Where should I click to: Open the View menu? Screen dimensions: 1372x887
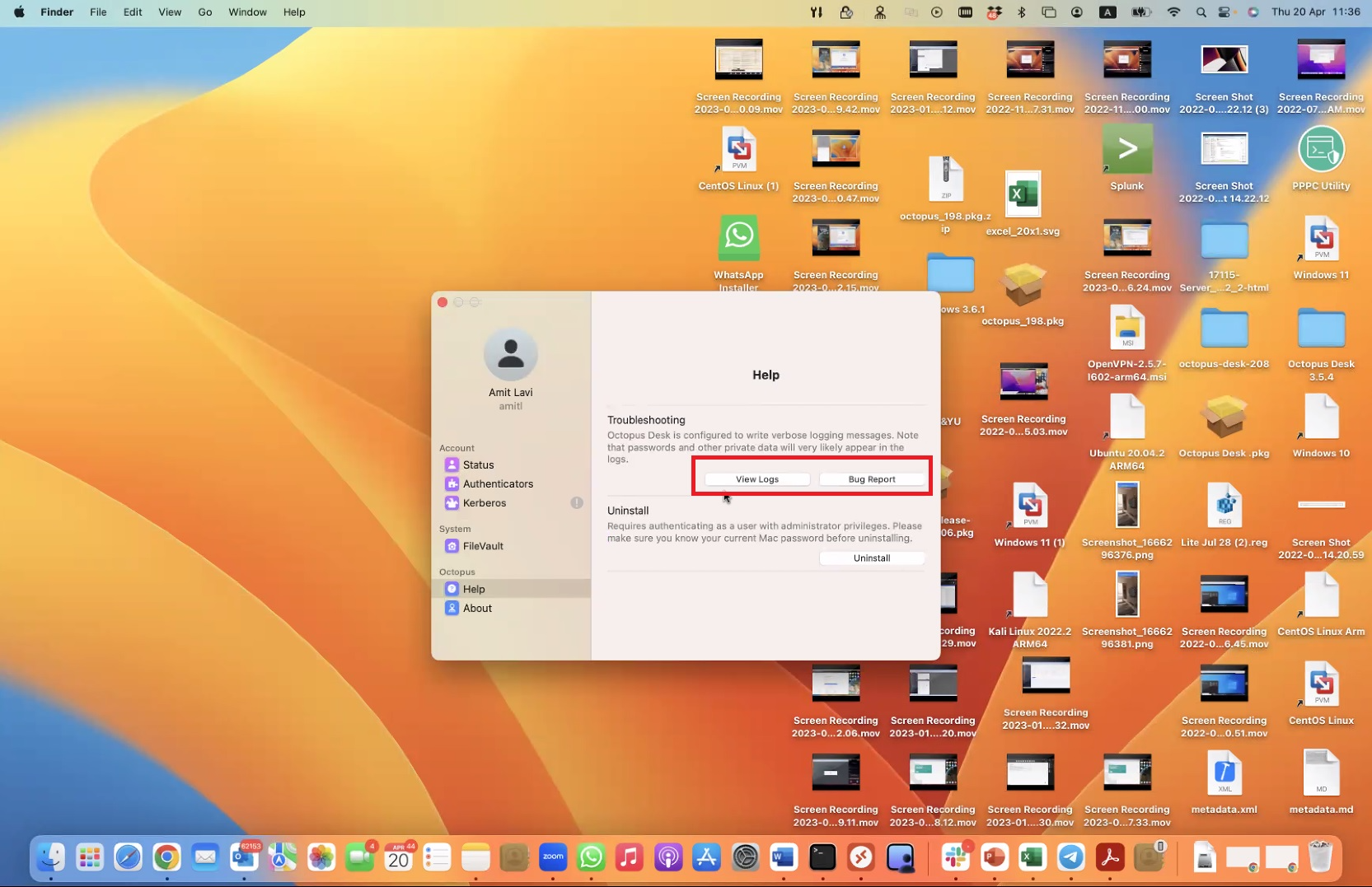pyautogui.click(x=170, y=12)
